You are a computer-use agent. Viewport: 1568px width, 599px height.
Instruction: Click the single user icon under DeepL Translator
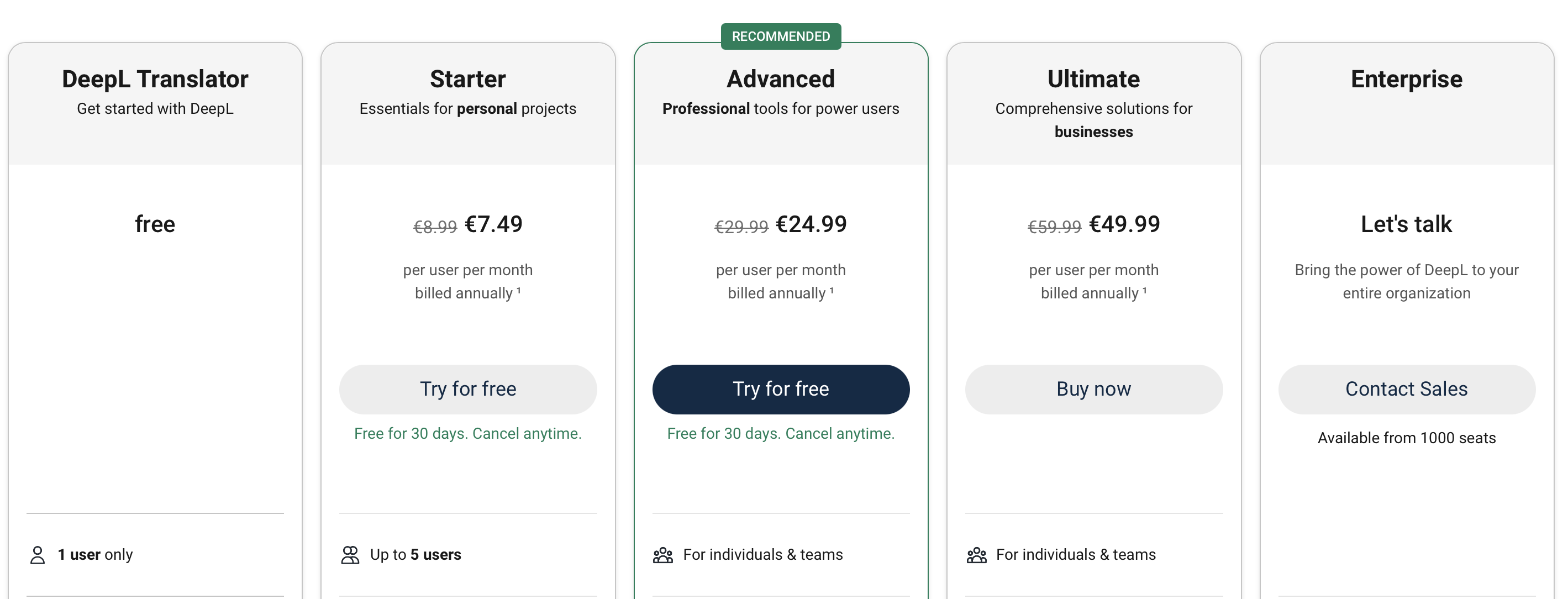(38, 555)
